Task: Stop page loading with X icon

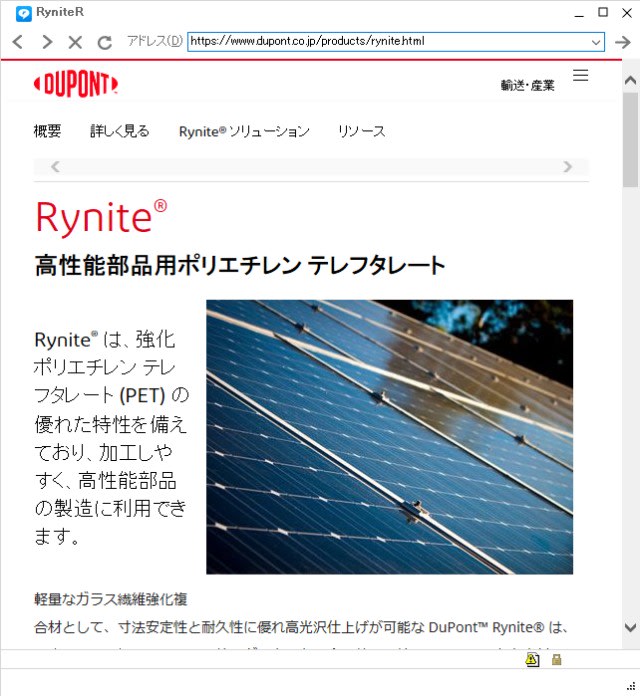Action: [75, 43]
